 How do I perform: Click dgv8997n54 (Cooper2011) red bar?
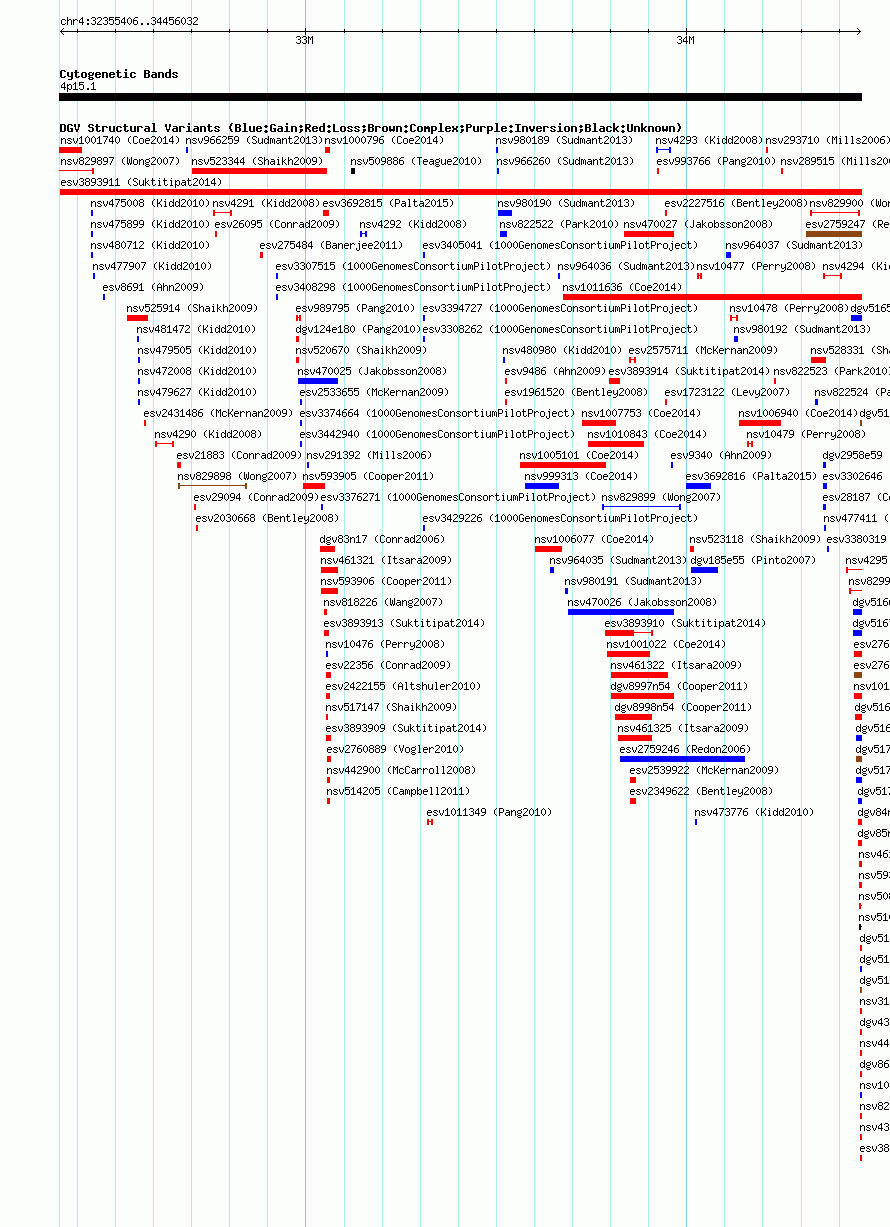[x=642, y=696]
